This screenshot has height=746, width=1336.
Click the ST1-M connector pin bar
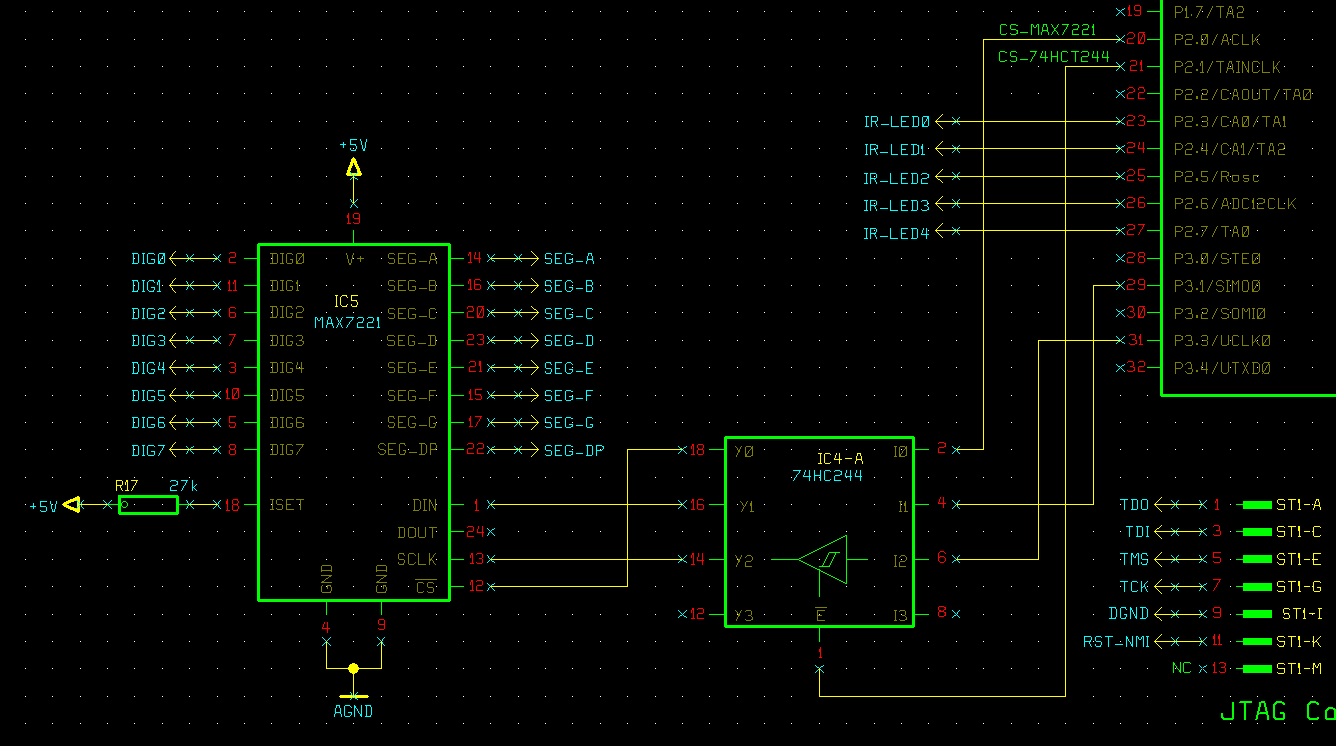[1257, 669]
